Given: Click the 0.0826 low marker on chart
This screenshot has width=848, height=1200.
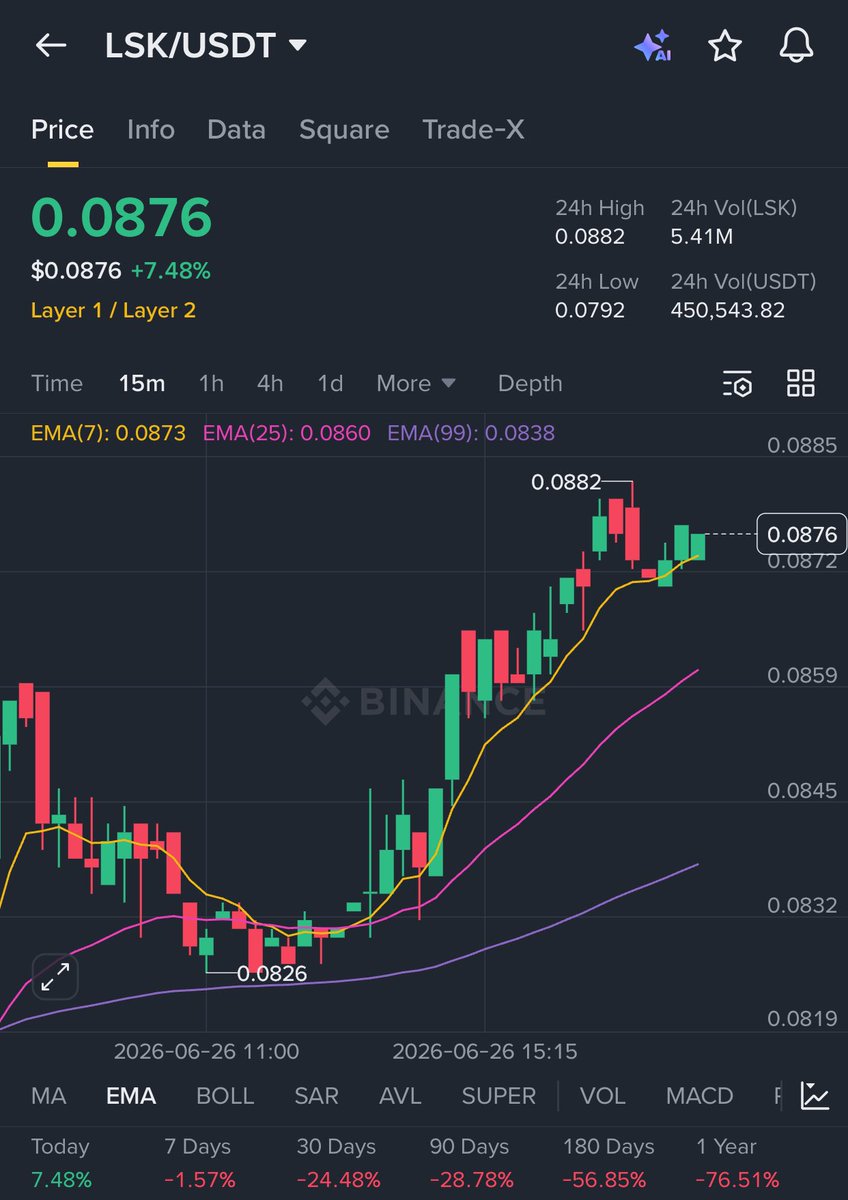Looking at the screenshot, I should 271,973.
